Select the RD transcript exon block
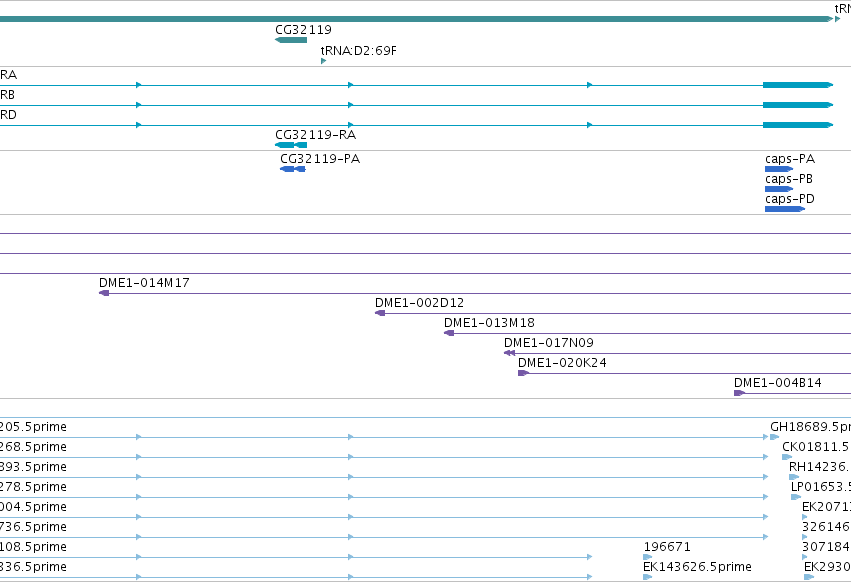The width and height of the screenshot is (851, 582). (798, 125)
